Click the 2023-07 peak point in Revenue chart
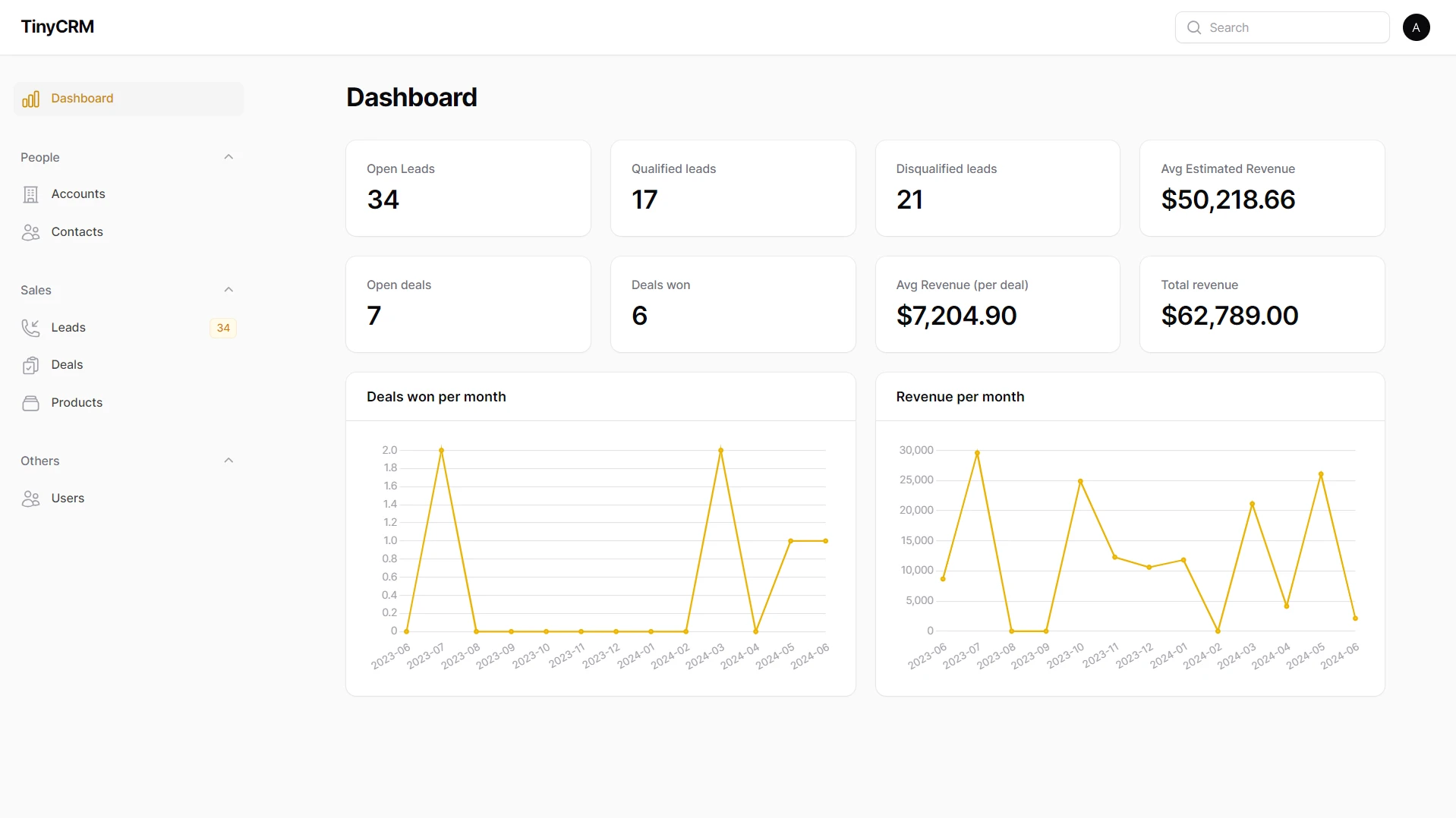 click(977, 453)
